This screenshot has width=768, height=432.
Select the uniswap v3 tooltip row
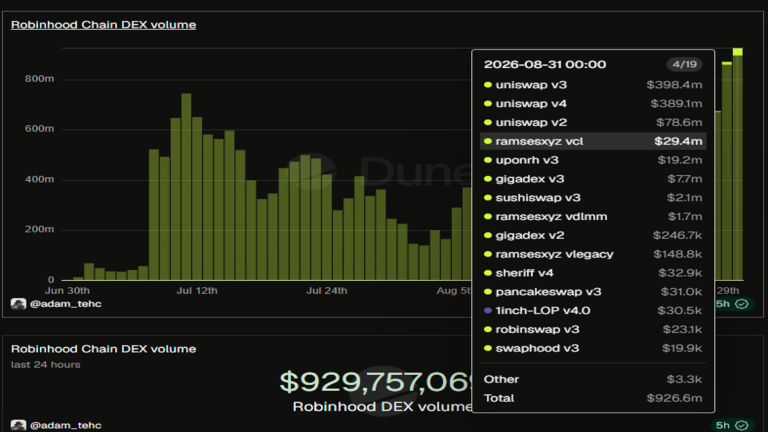point(593,85)
